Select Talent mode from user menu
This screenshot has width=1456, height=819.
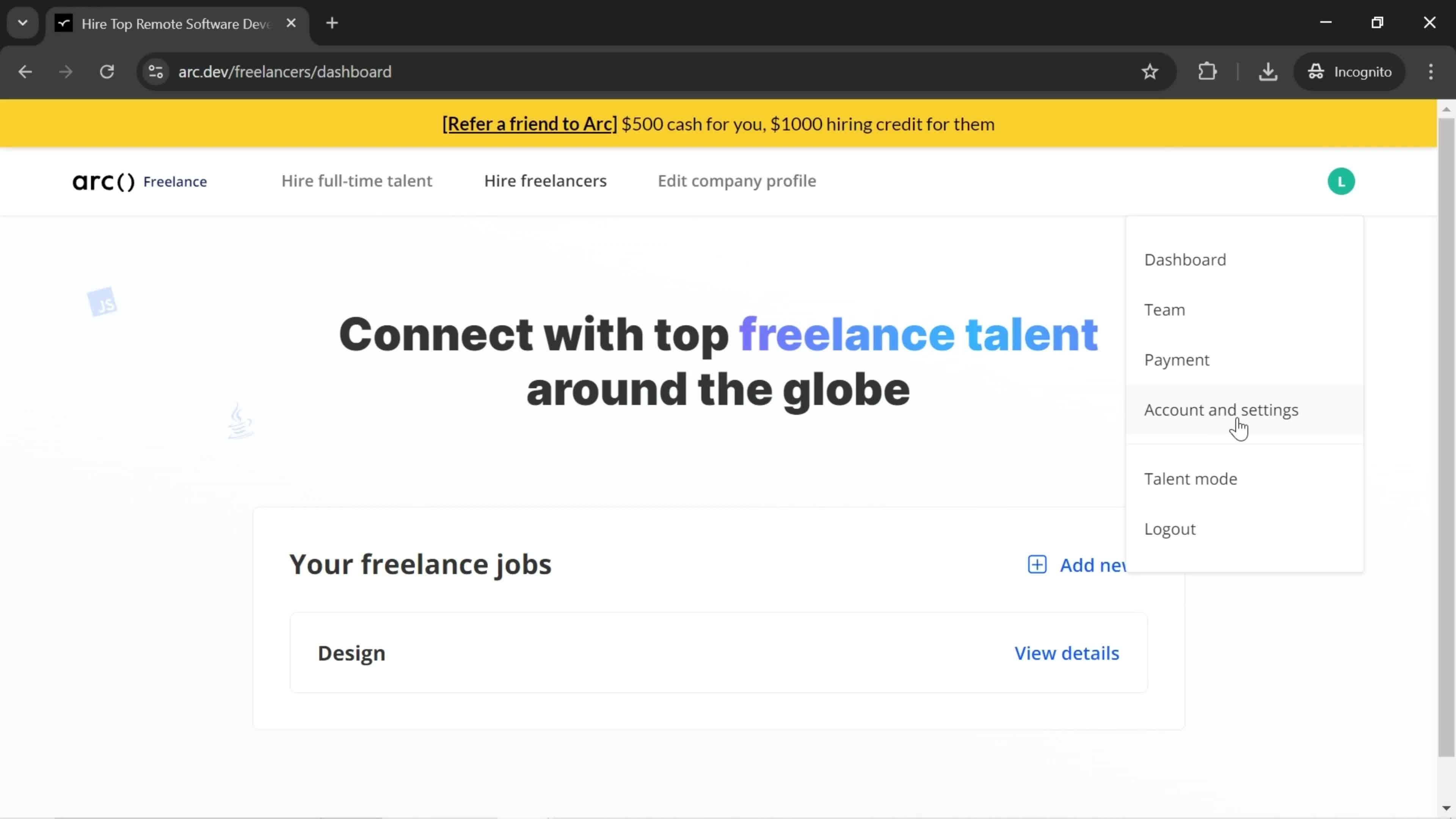[1191, 478]
